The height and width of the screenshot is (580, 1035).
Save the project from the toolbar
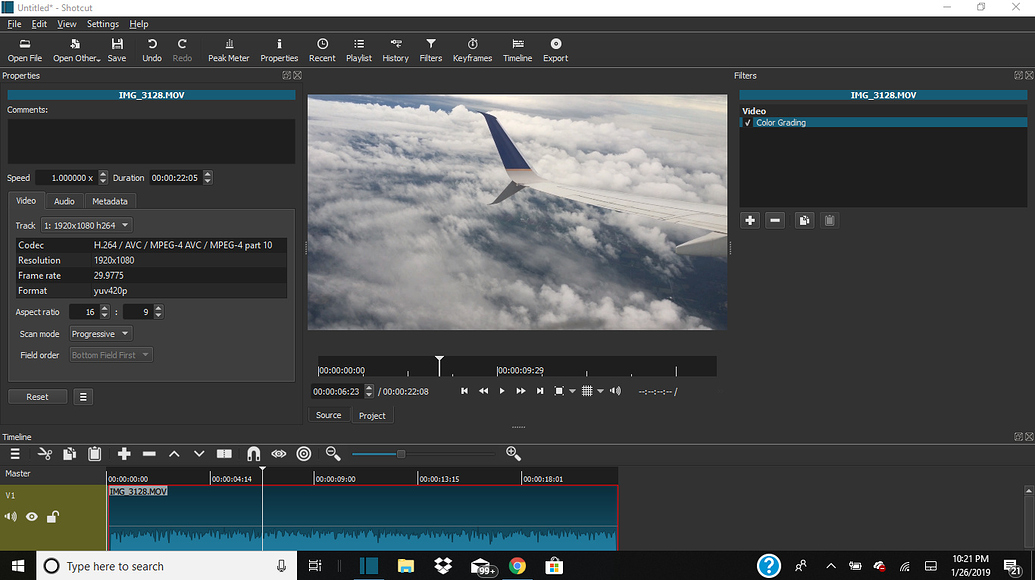117,50
